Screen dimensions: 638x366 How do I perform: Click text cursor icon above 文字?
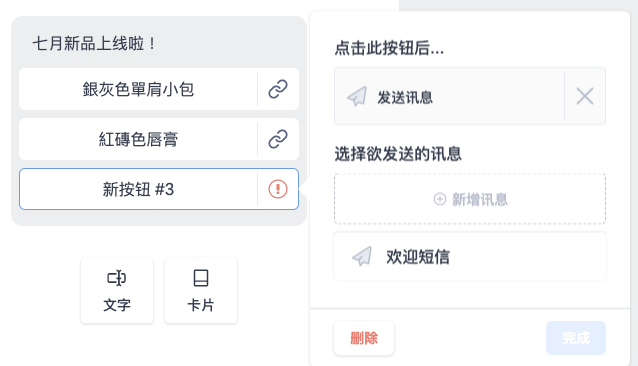point(117,278)
